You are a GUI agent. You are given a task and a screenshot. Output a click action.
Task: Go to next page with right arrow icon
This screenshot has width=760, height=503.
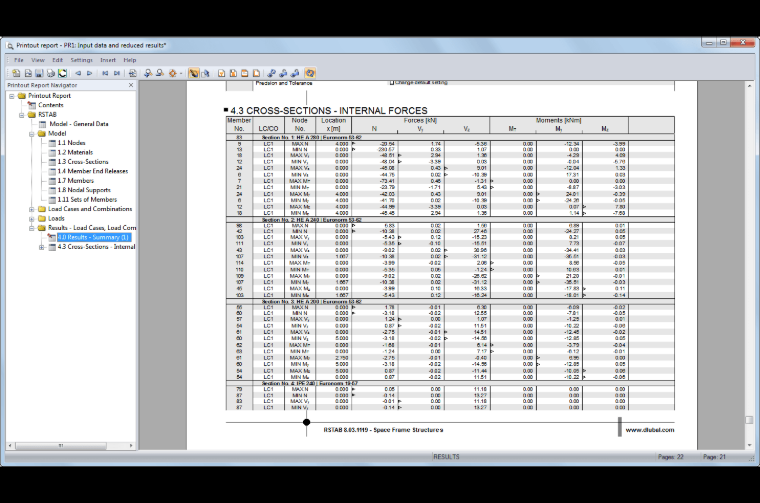click(90, 73)
